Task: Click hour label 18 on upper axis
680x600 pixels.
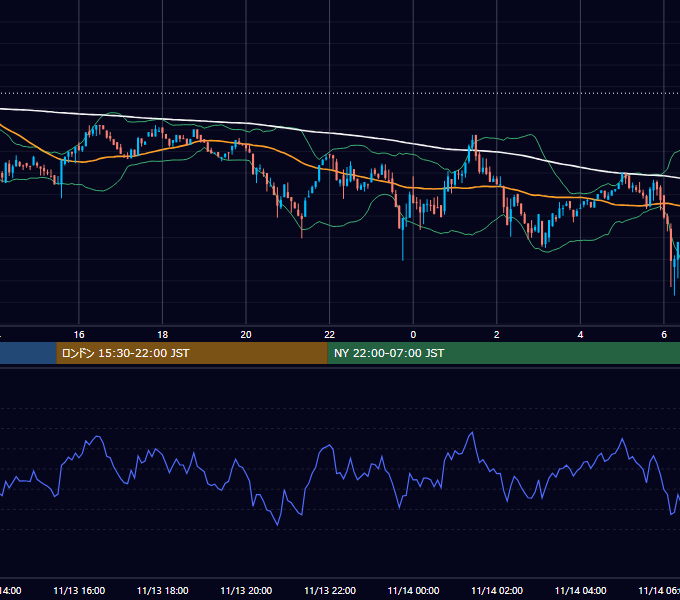Action: [x=163, y=335]
